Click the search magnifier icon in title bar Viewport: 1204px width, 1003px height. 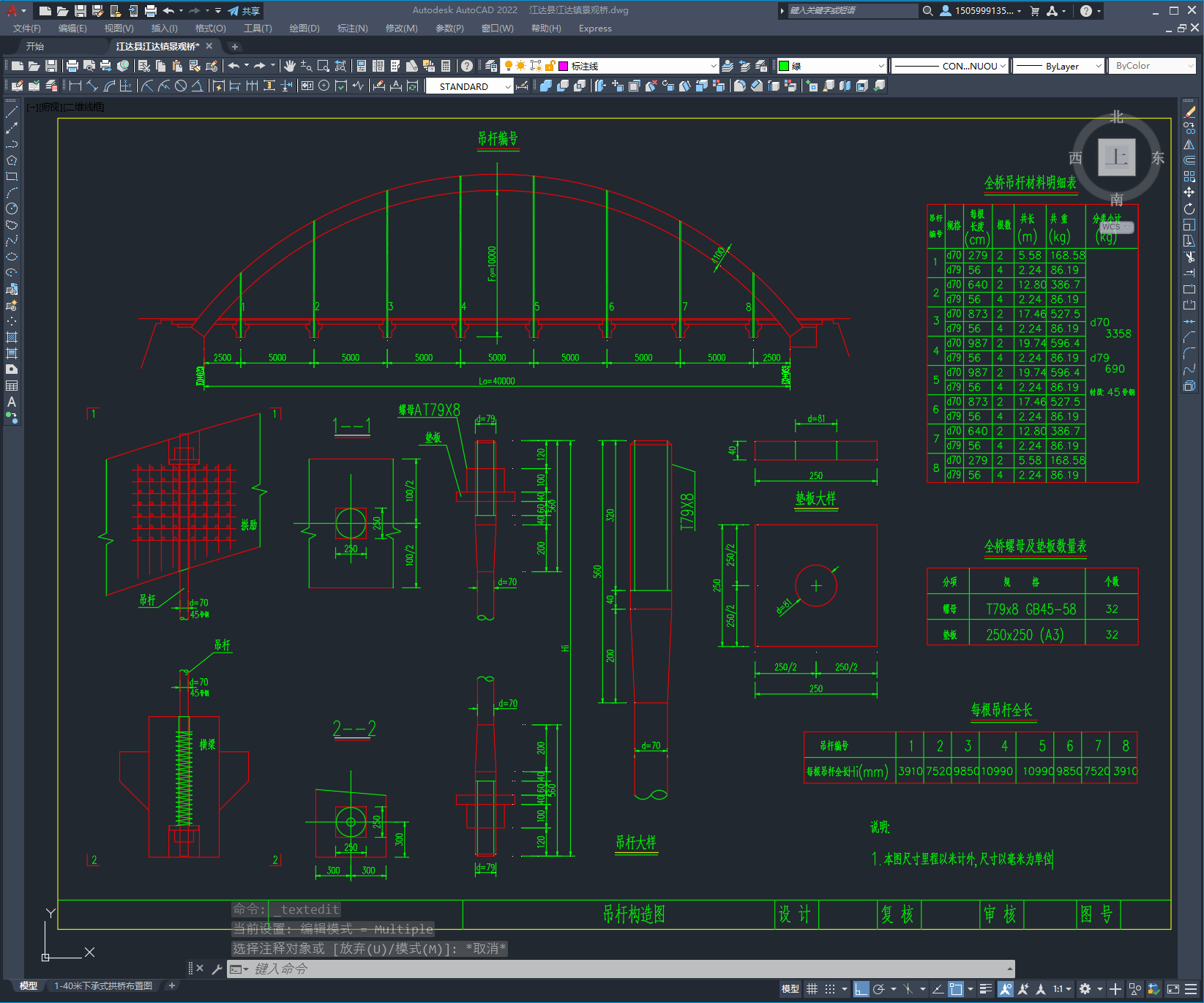coord(927,11)
